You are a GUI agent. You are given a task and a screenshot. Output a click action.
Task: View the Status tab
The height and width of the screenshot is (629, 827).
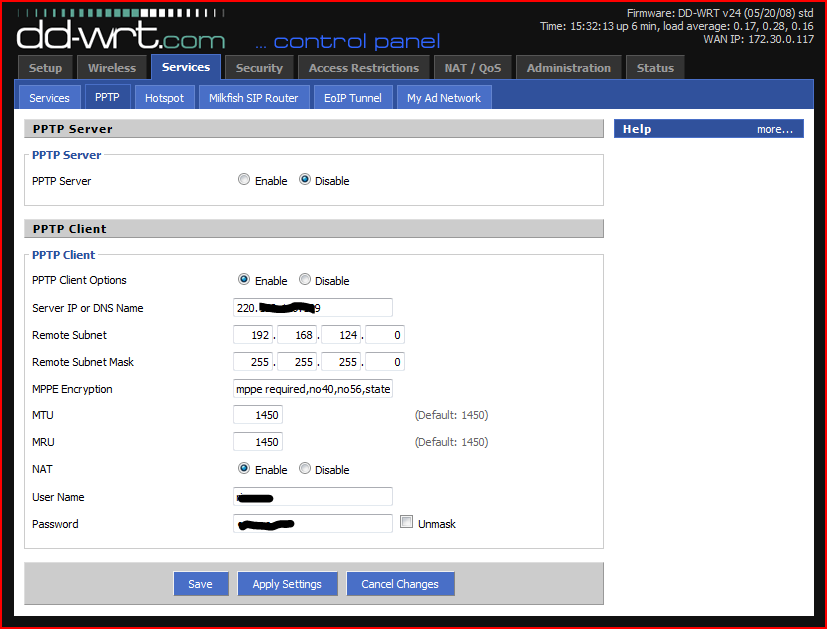(655, 68)
